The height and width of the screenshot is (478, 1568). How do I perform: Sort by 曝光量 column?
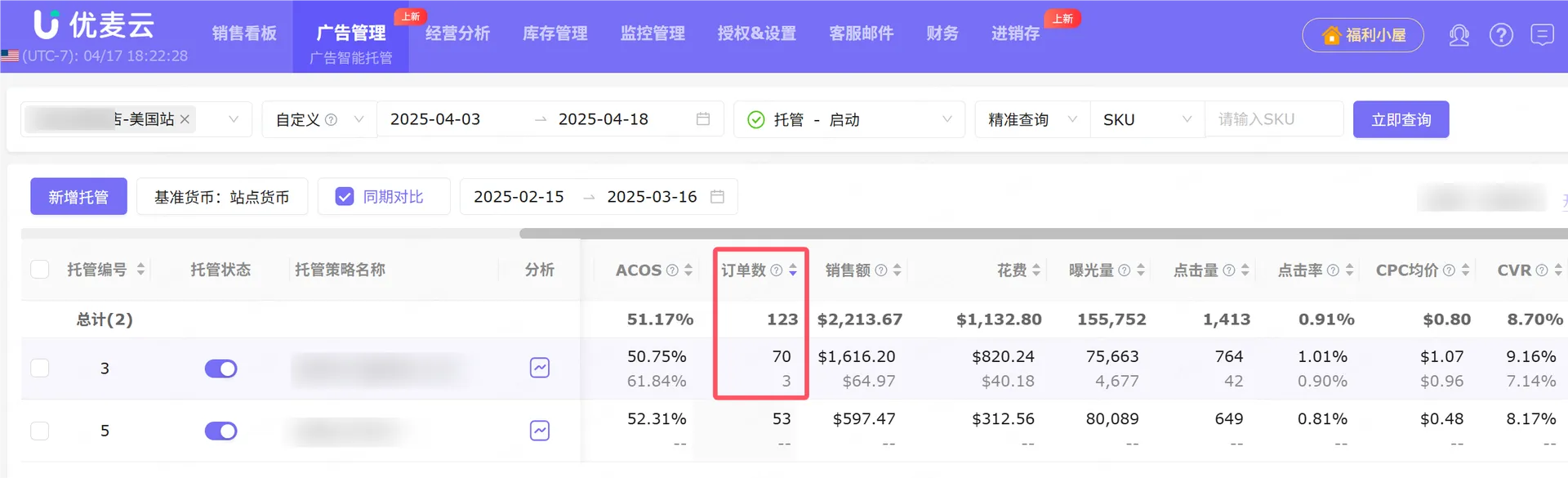(x=1141, y=270)
